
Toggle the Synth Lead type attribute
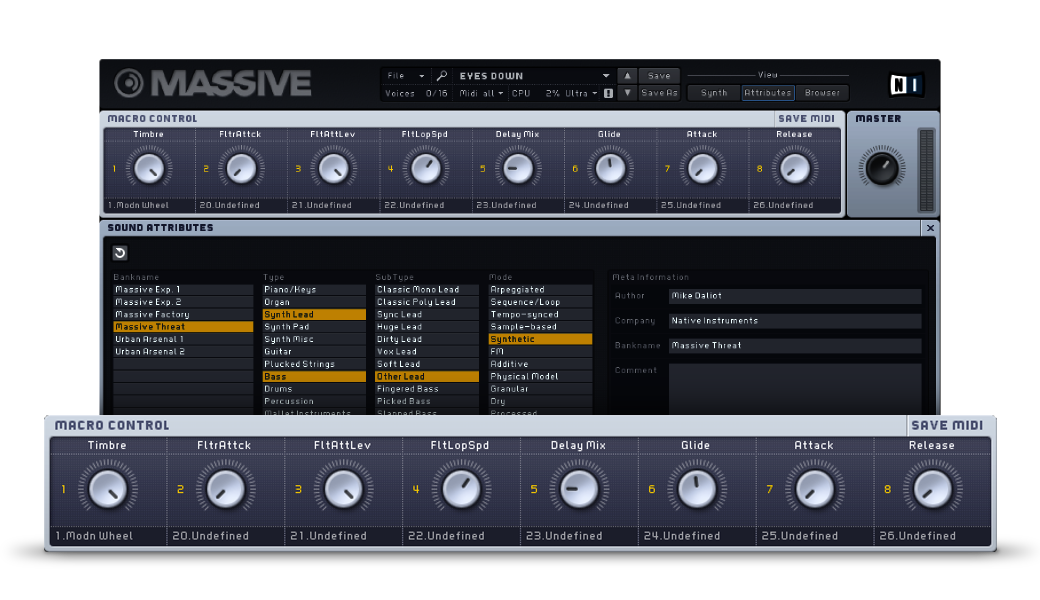[314, 314]
